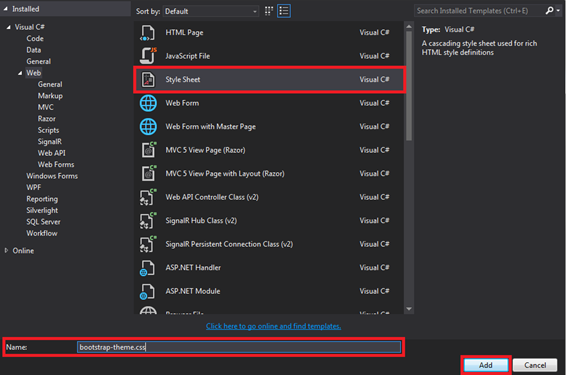This screenshot has height=375, width=566.
Task: Pick the MVC 5 View Page (Razor) icon
Action: coord(148,150)
